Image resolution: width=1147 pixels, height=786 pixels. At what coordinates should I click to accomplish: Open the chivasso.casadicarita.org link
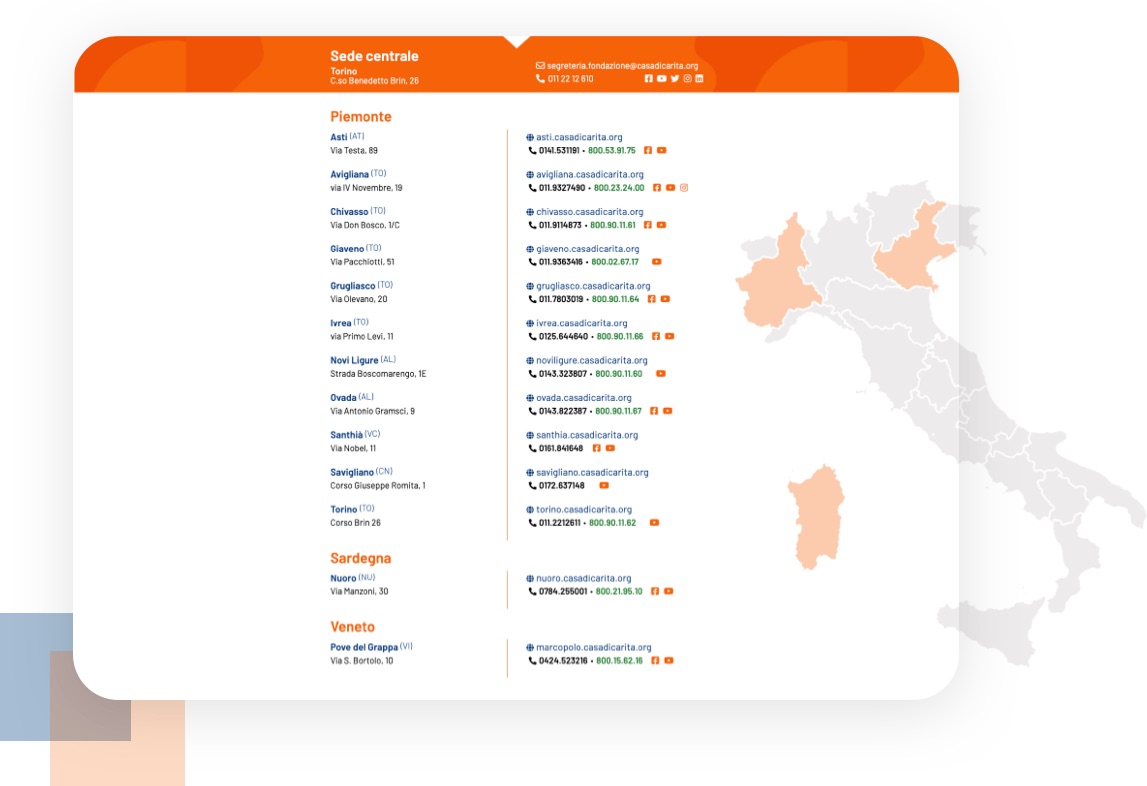589,212
